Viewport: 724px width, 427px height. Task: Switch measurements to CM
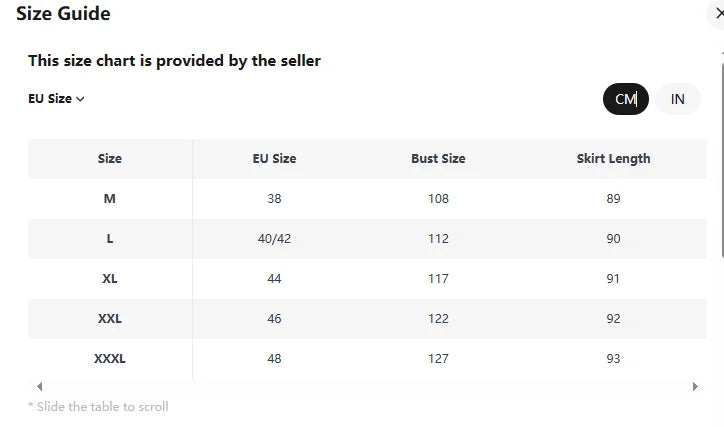point(626,99)
